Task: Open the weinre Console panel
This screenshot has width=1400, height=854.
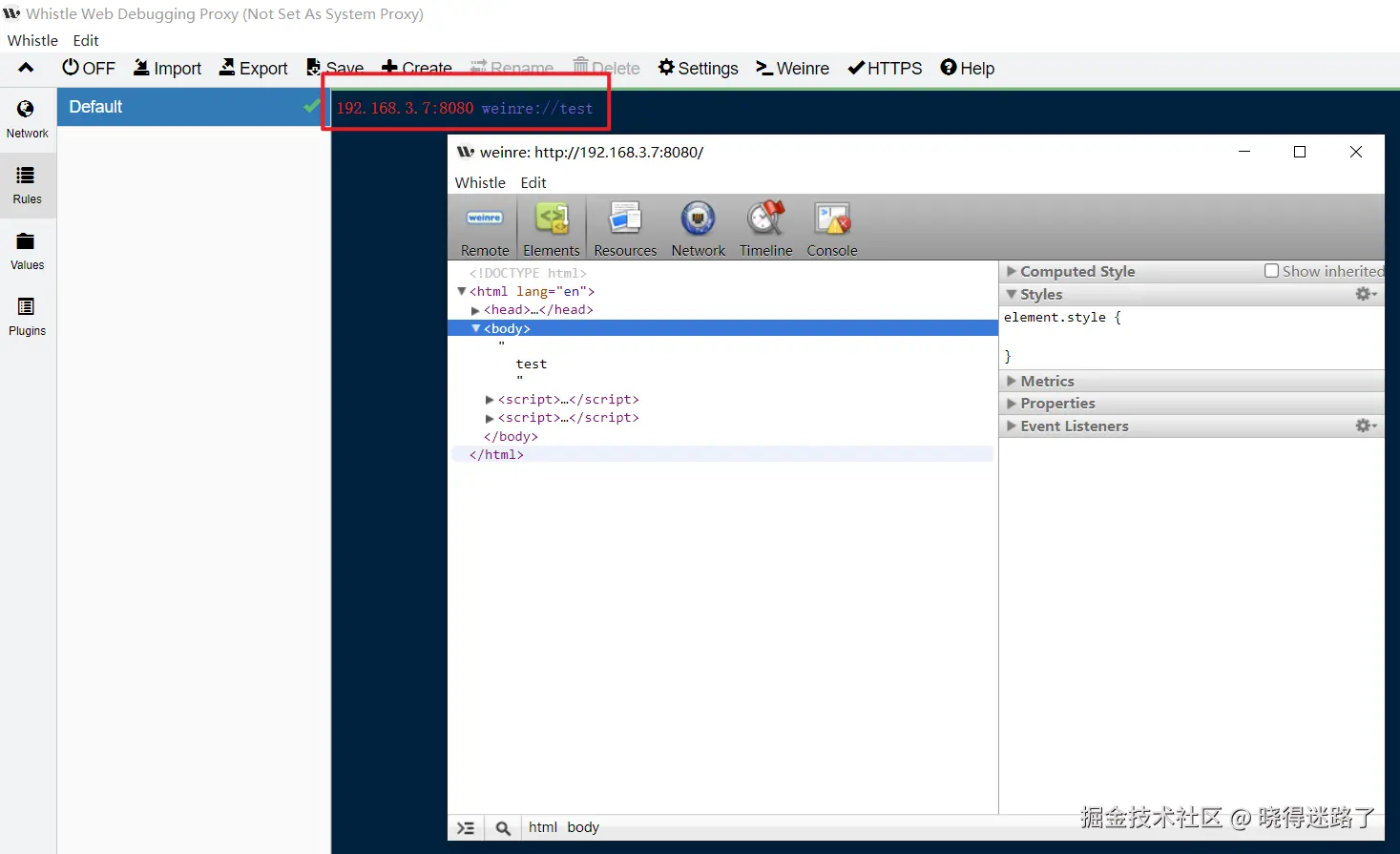Action: (x=832, y=228)
